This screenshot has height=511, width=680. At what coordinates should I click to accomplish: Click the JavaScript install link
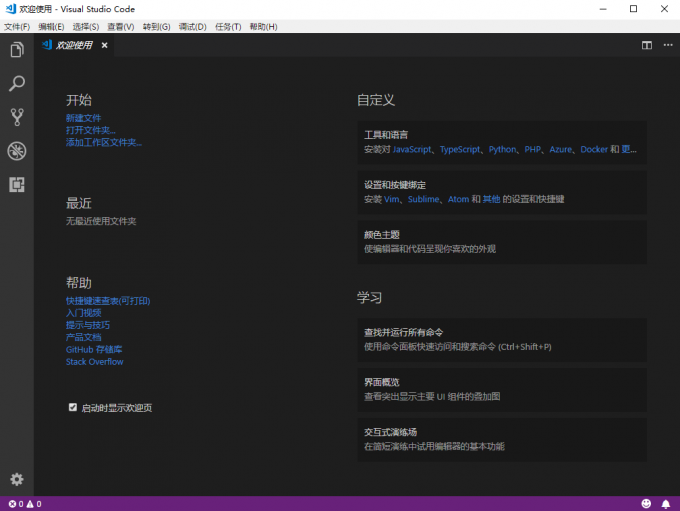[412, 149]
